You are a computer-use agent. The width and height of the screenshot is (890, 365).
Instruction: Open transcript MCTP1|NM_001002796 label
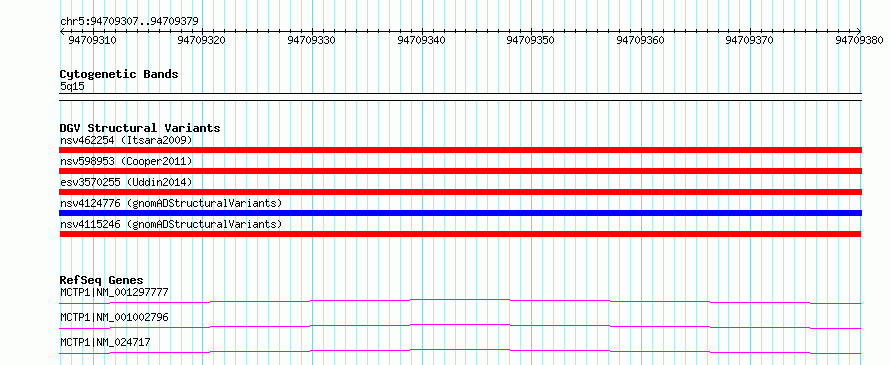[114, 317]
